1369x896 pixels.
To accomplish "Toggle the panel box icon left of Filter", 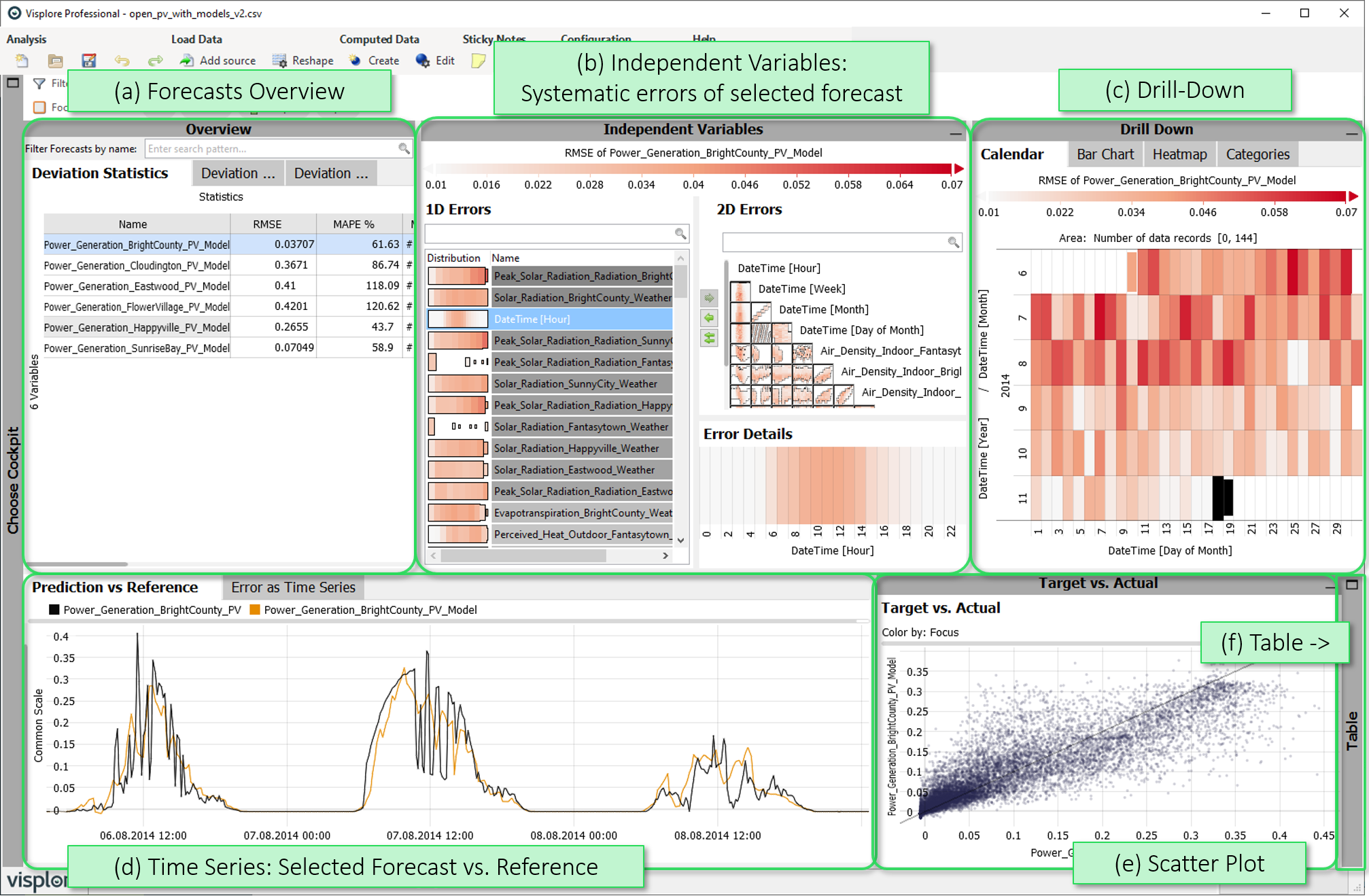I will (13, 83).
